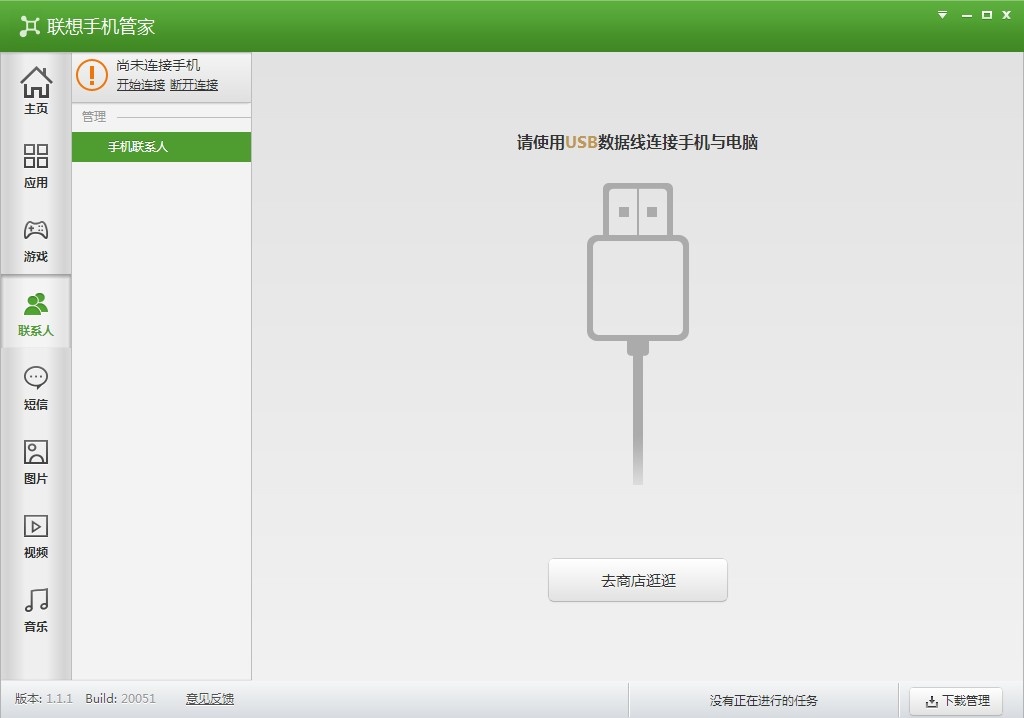This screenshot has height=718, width=1024.
Task: Minimize the 联想手机管家 window
Action: tap(967, 15)
